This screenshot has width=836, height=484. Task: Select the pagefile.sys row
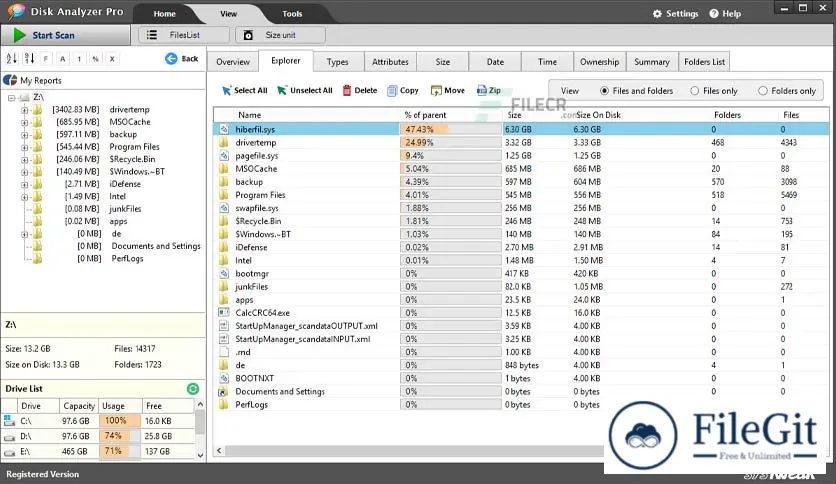(x=521, y=156)
